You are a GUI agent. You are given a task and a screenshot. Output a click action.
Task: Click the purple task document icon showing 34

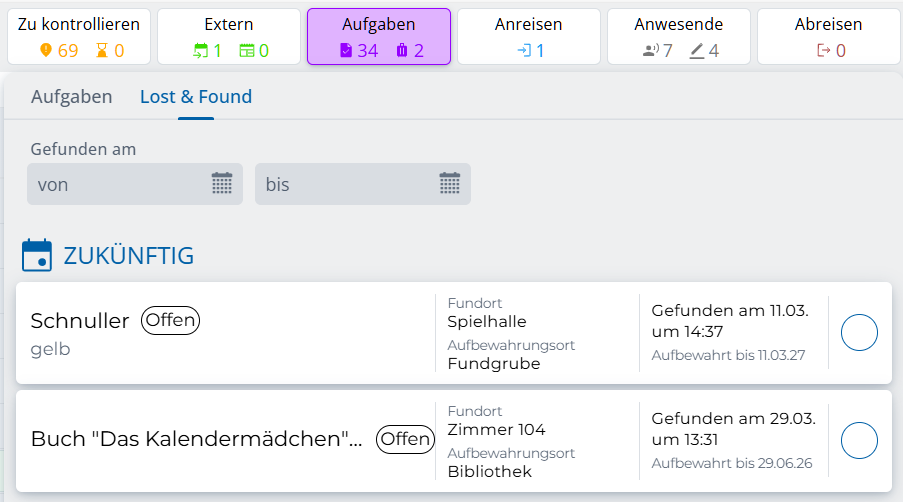coord(346,50)
